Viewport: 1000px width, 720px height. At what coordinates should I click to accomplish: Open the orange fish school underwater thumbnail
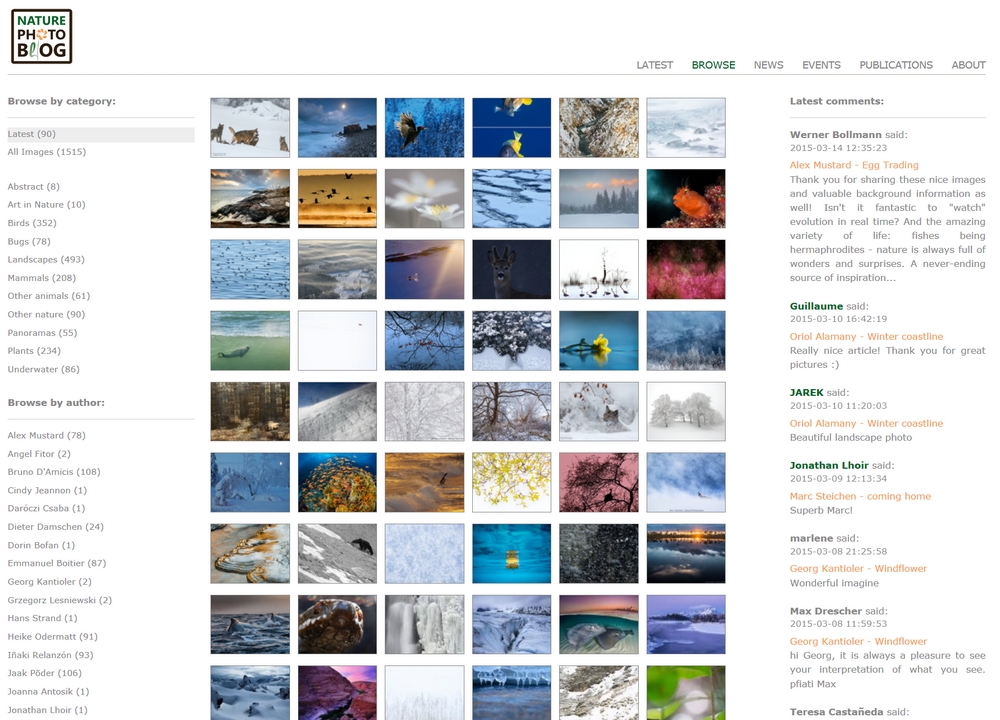[x=337, y=483]
